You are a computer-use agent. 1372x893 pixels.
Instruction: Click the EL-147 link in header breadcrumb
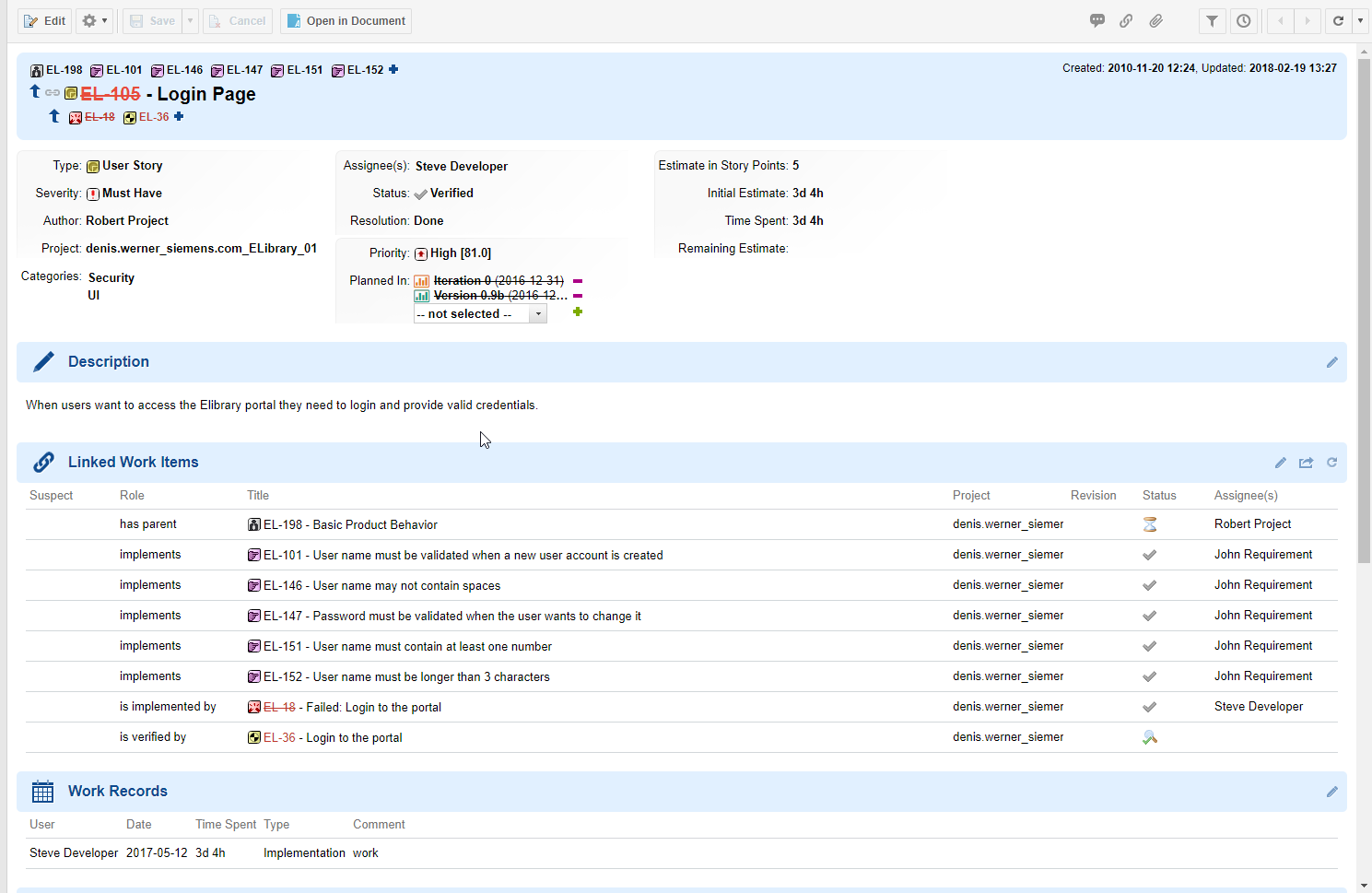(244, 70)
